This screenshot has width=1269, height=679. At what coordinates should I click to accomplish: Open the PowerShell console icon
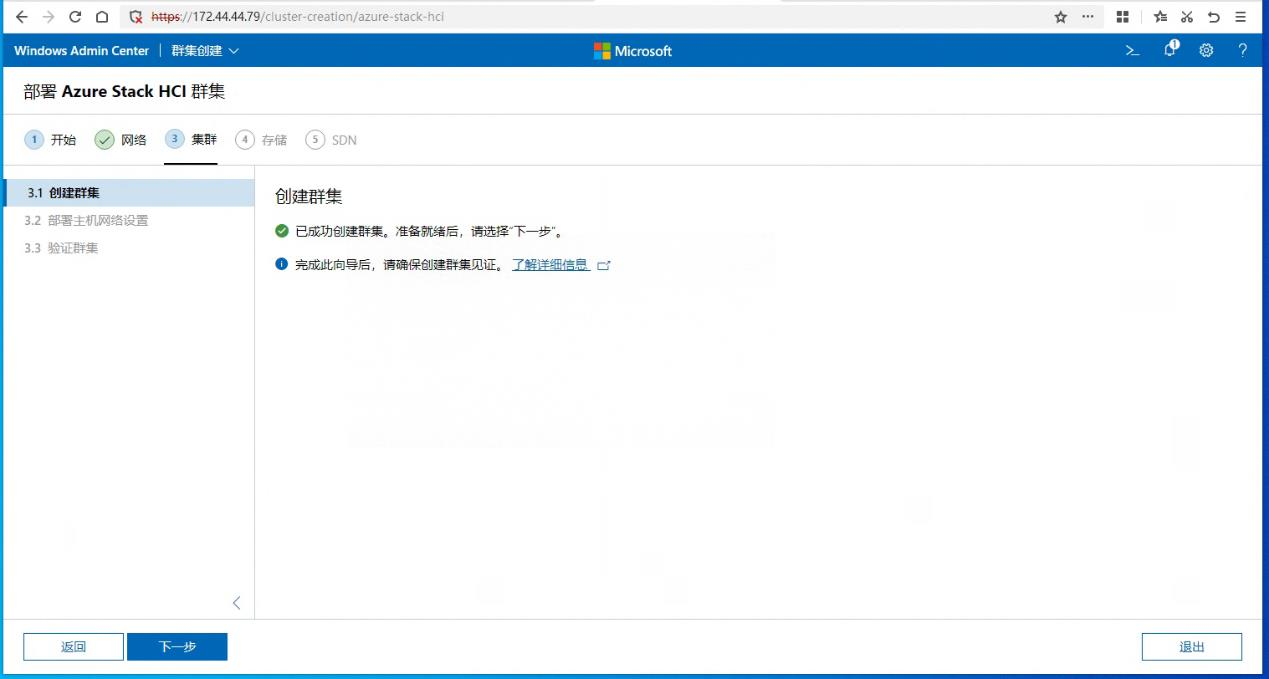pos(1132,51)
